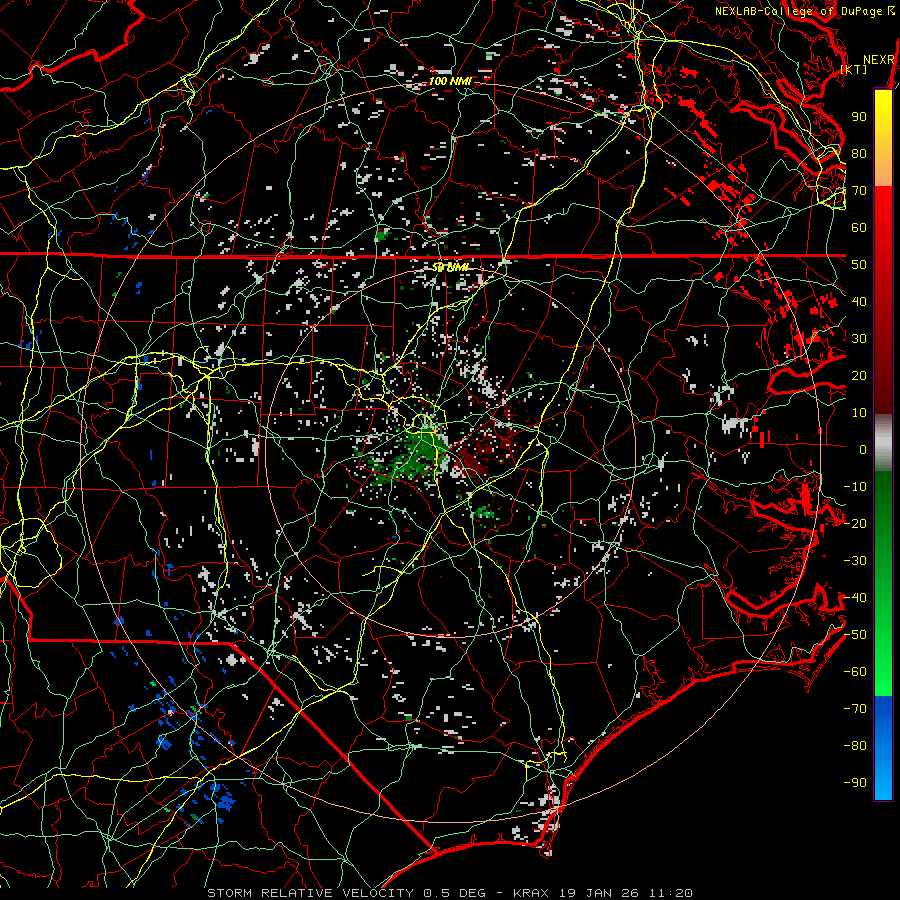This screenshot has height=900, width=900.
Task: Click the "80" scale value
Action: coord(859,154)
